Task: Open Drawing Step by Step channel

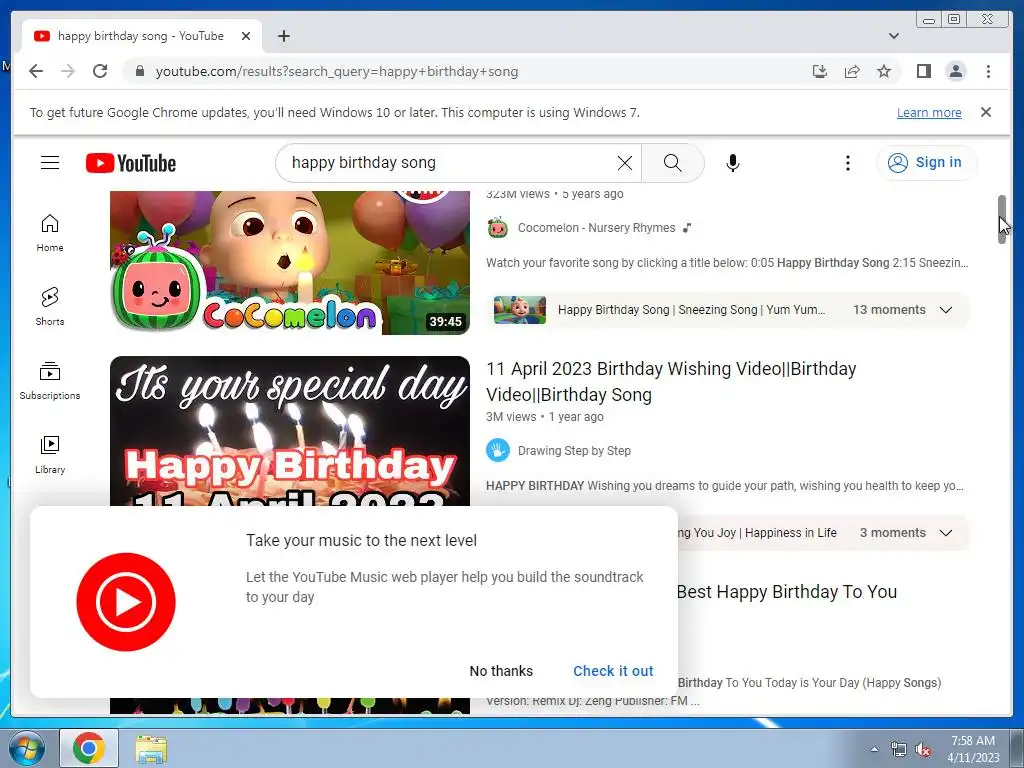Action: tap(574, 451)
